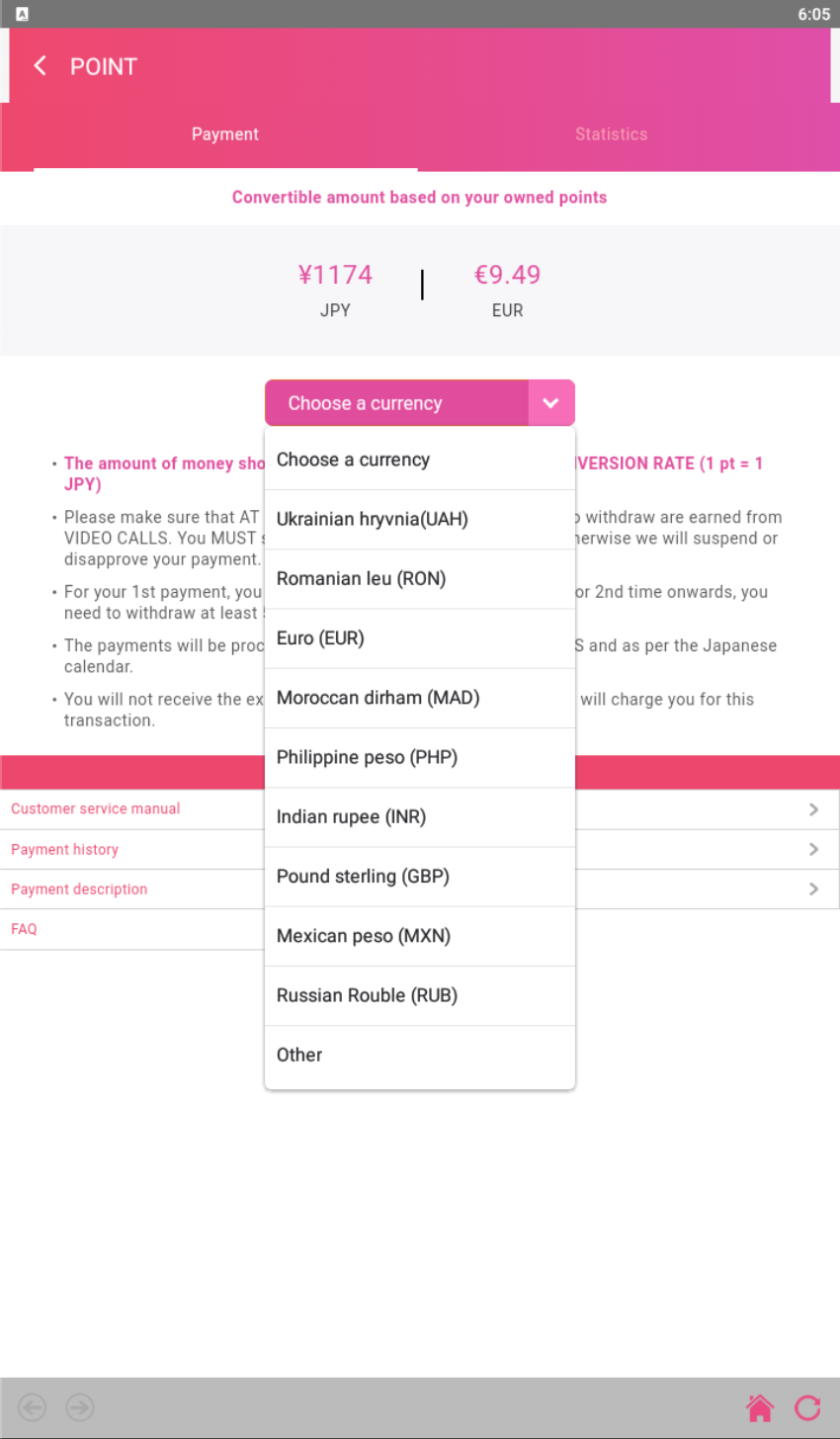
Task: Choose Other in the currency list
Action: point(420,1056)
